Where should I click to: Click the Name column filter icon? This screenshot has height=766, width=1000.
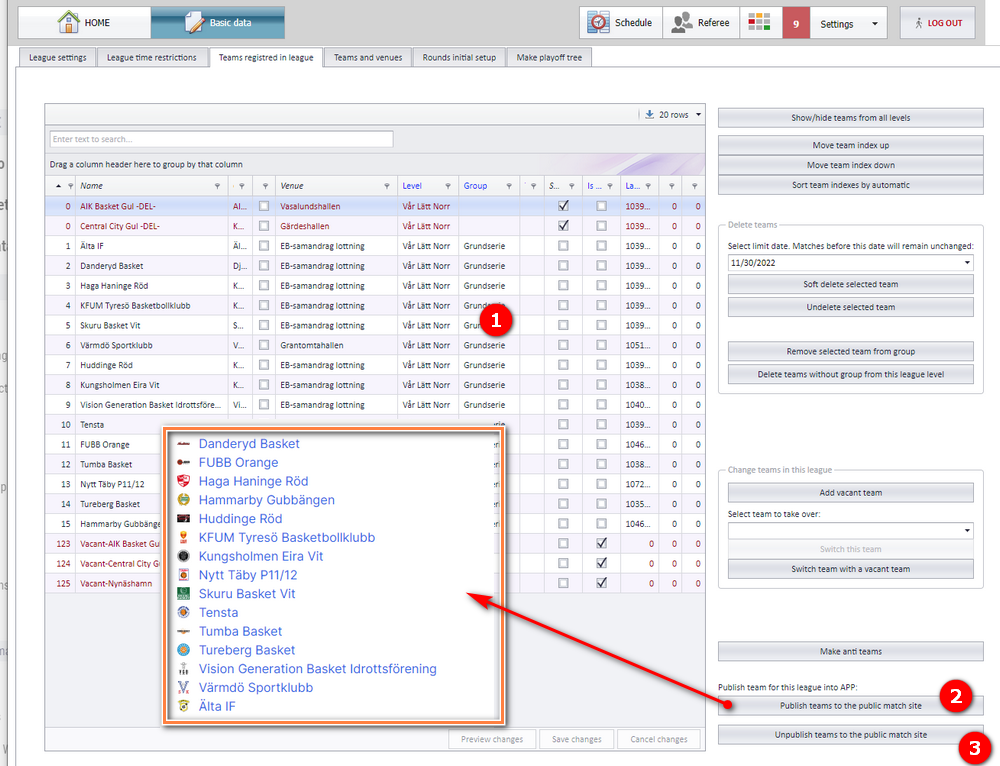click(x=217, y=186)
